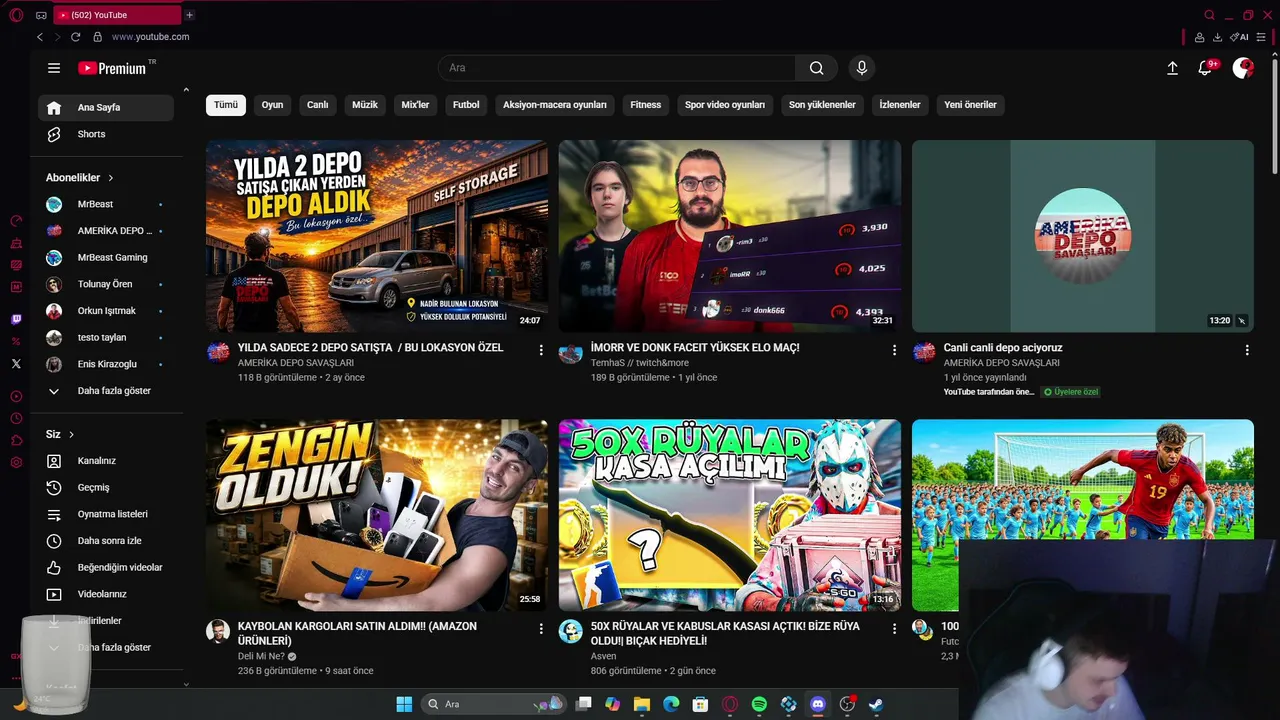Switch to the (502) YouTube browser tab

pyautogui.click(x=116, y=15)
